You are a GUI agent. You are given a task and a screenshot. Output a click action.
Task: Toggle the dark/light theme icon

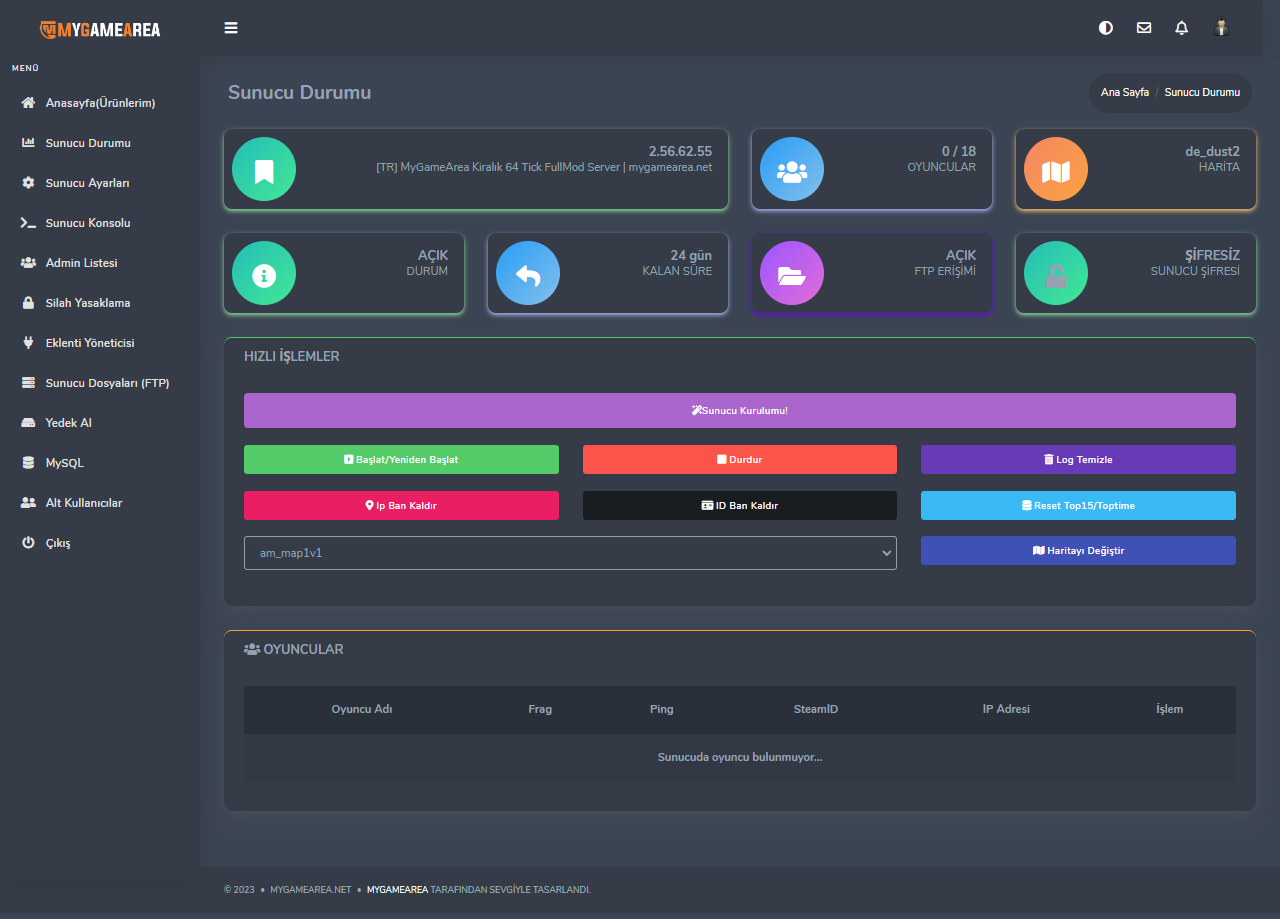click(x=1105, y=28)
